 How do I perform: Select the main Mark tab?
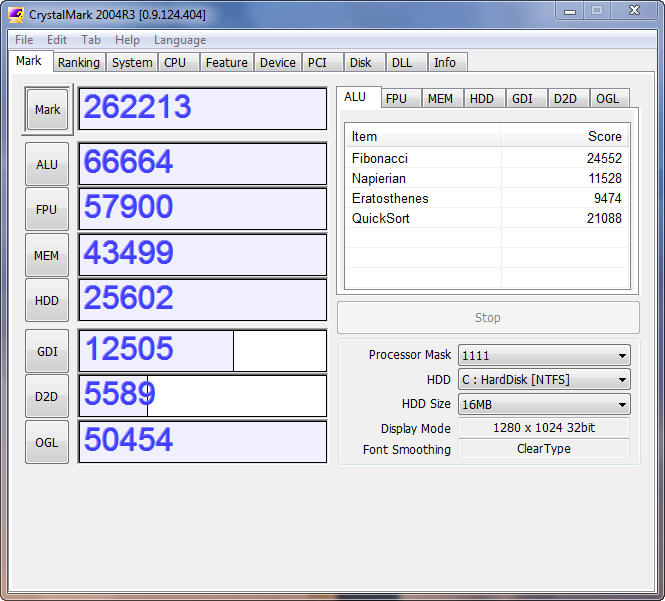[x=29, y=61]
